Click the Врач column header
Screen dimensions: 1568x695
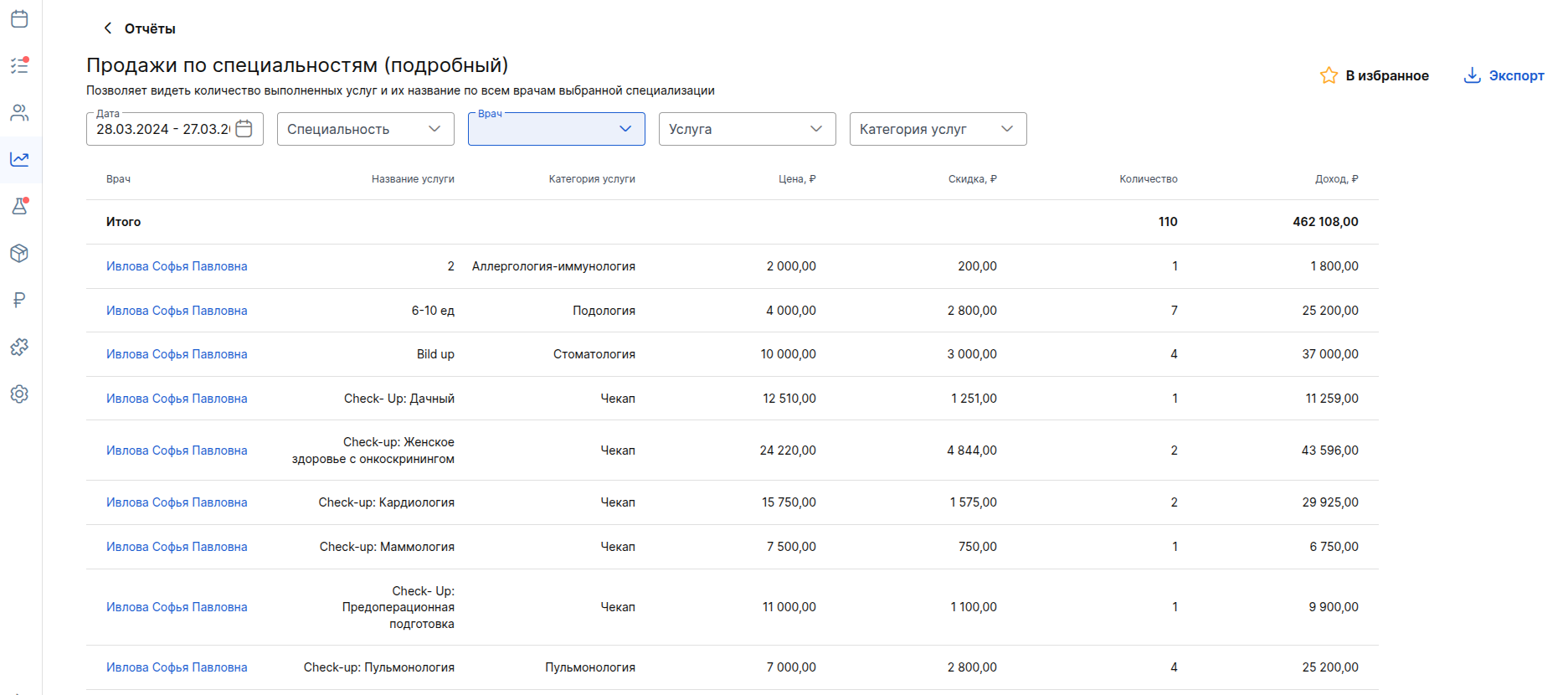click(x=118, y=179)
